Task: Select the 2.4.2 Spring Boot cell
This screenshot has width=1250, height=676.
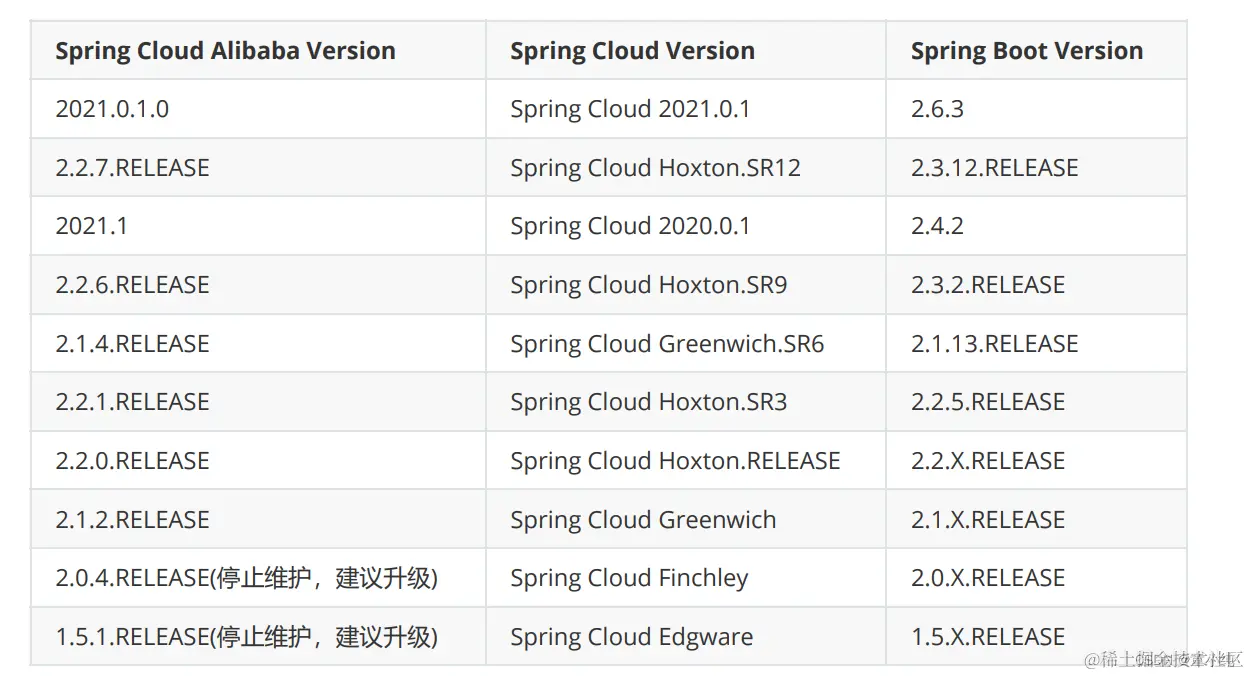Action: pyautogui.click(x=1036, y=226)
